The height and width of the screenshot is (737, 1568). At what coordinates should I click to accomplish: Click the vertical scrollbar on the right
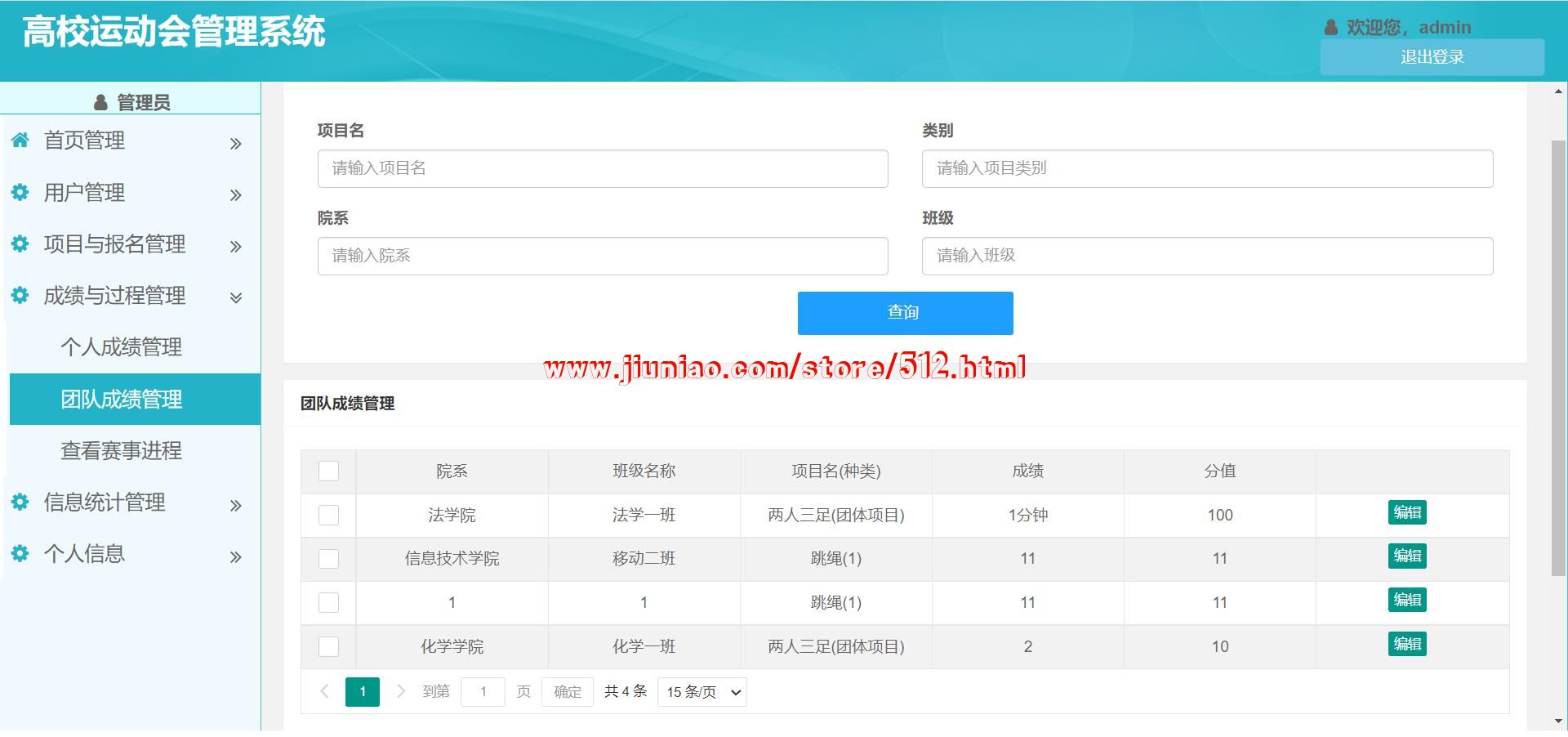point(1558,358)
